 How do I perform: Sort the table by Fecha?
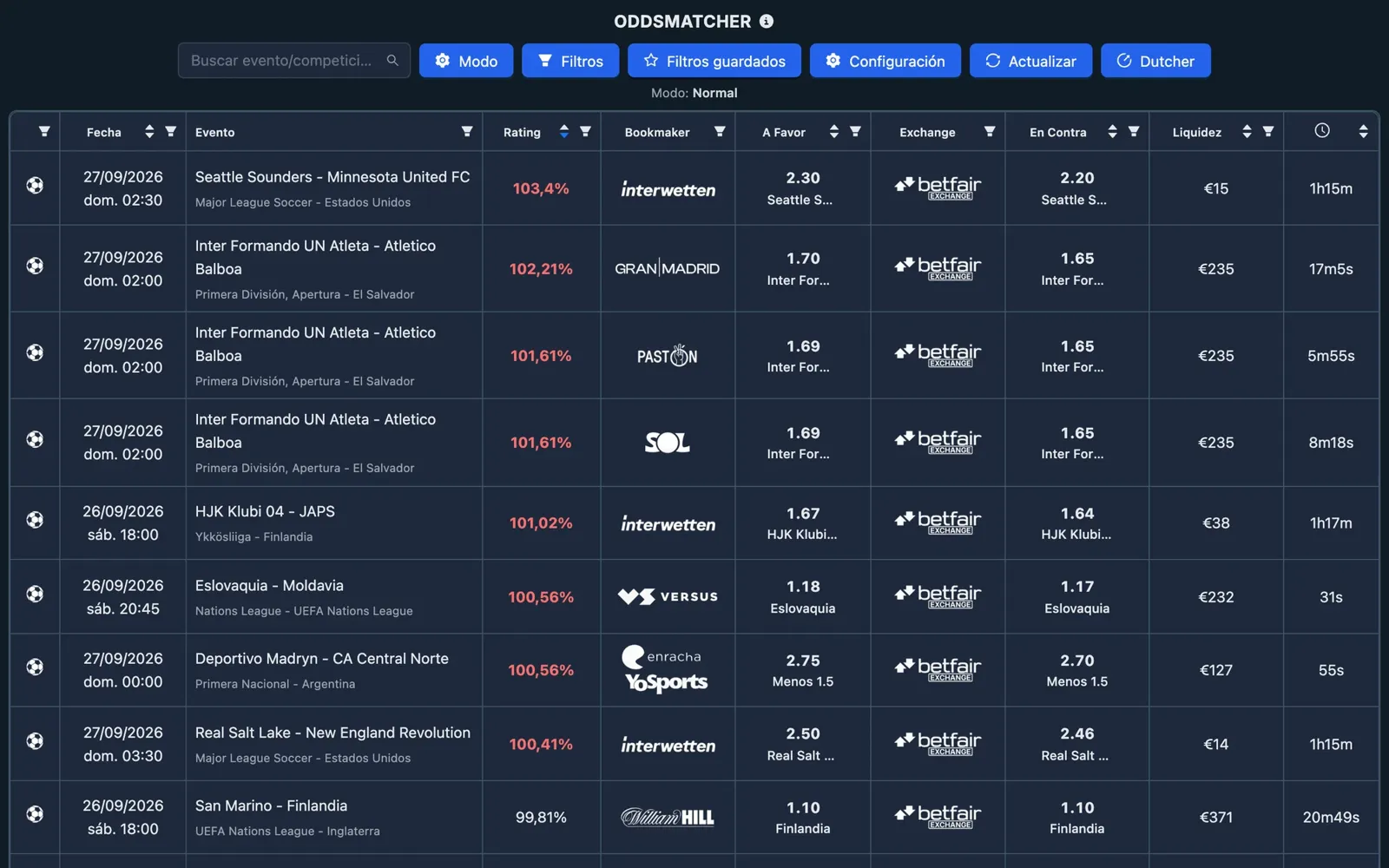[149, 132]
